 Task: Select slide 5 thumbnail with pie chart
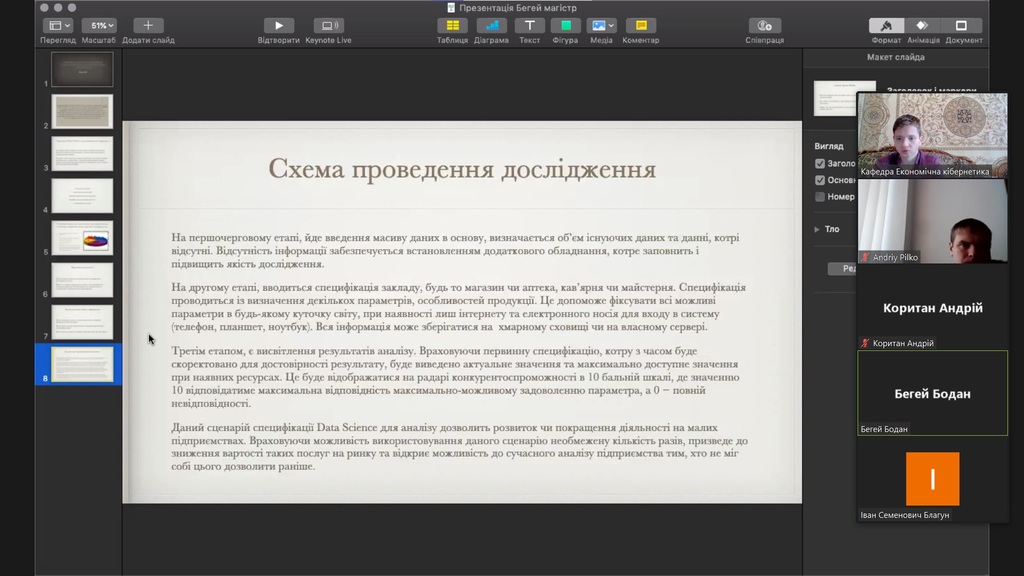(x=82, y=238)
